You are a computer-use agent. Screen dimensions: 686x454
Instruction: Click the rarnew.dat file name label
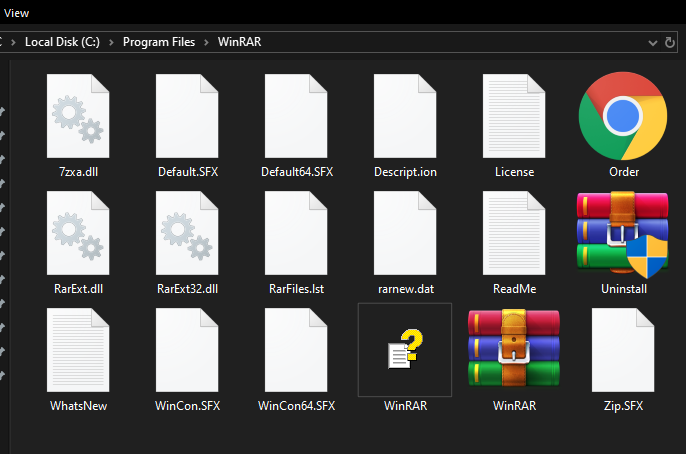click(406, 289)
